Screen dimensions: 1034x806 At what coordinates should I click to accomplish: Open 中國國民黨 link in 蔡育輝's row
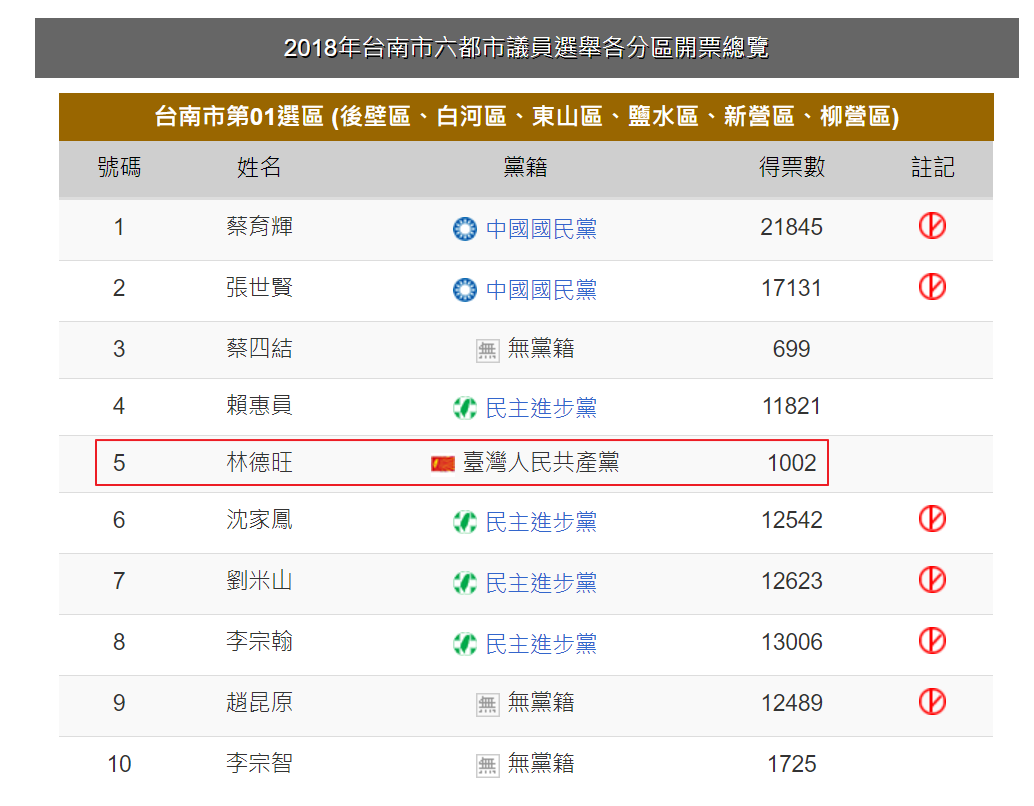pos(541,229)
